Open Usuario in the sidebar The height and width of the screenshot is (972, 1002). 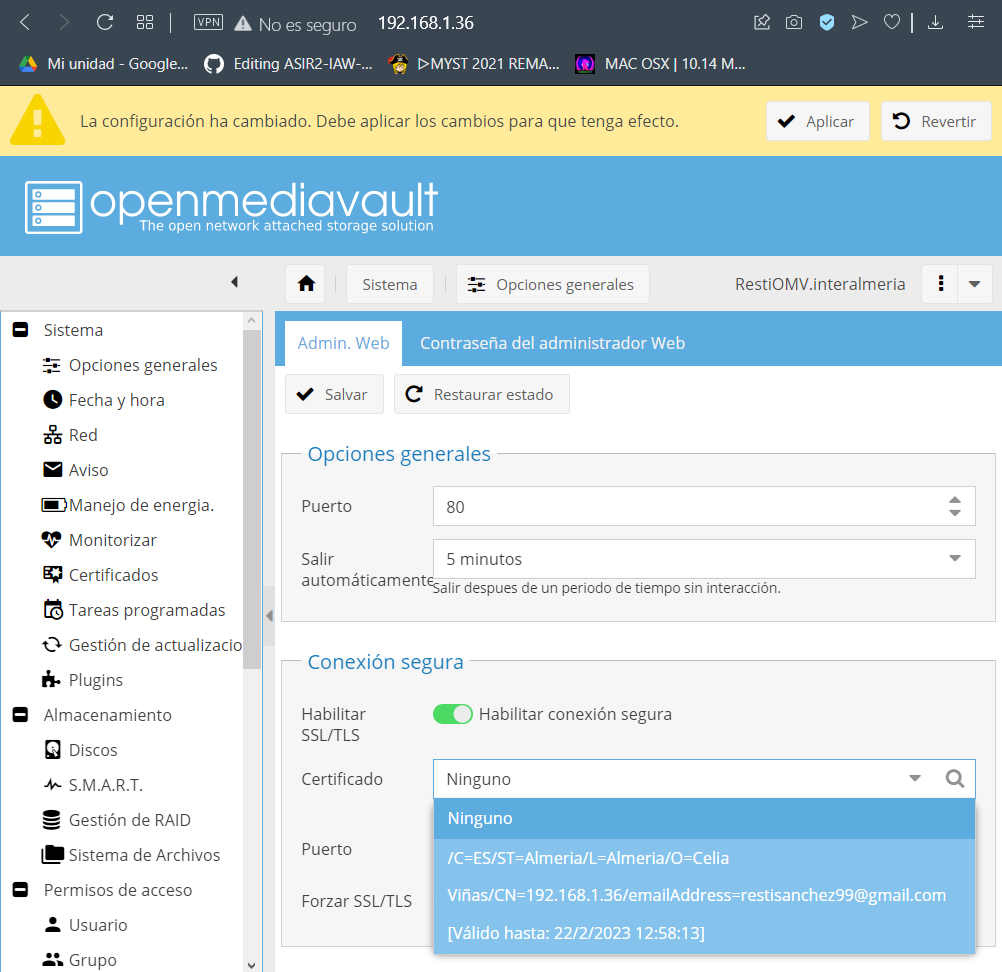pos(98,925)
